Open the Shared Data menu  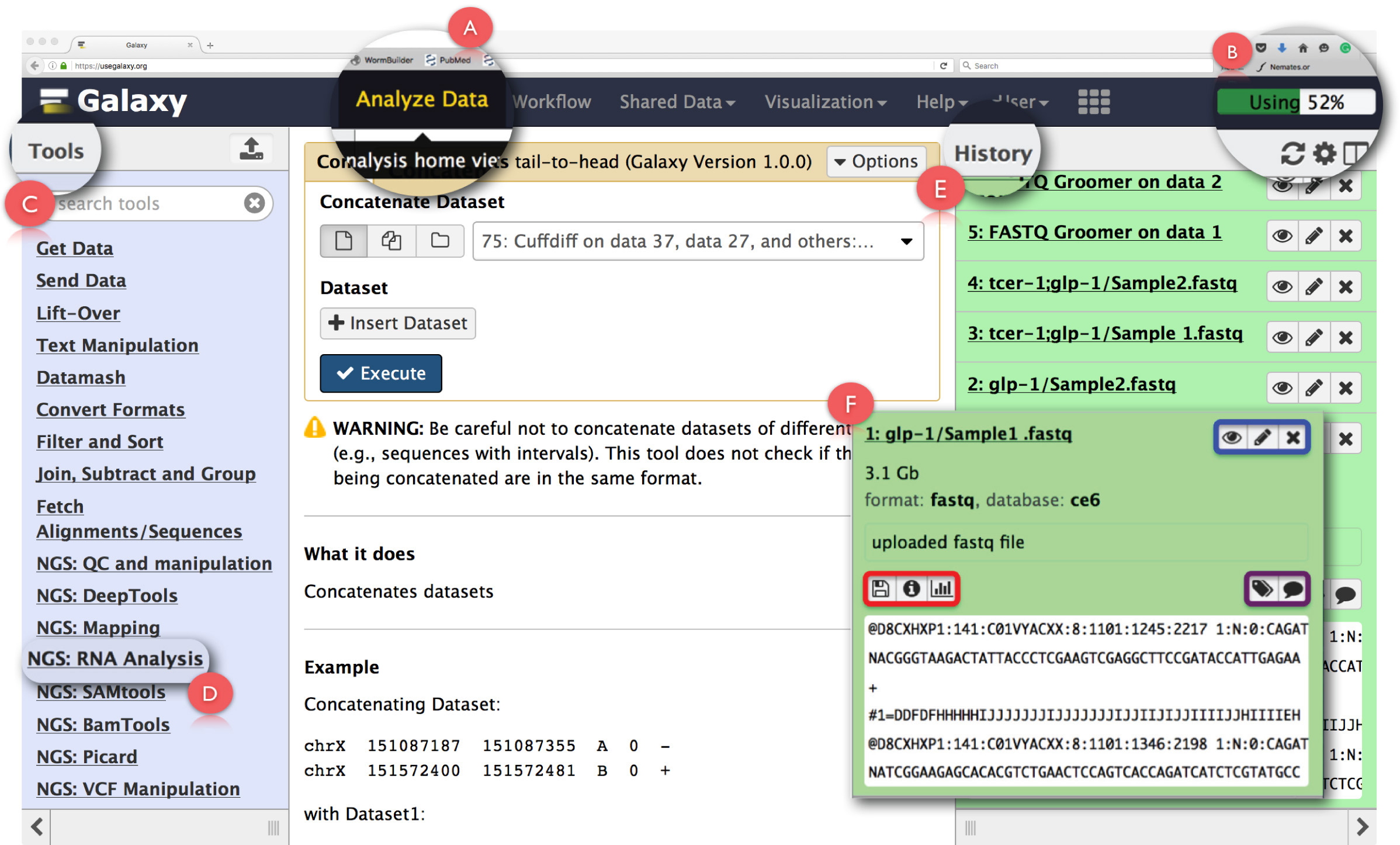tap(677, 102)
